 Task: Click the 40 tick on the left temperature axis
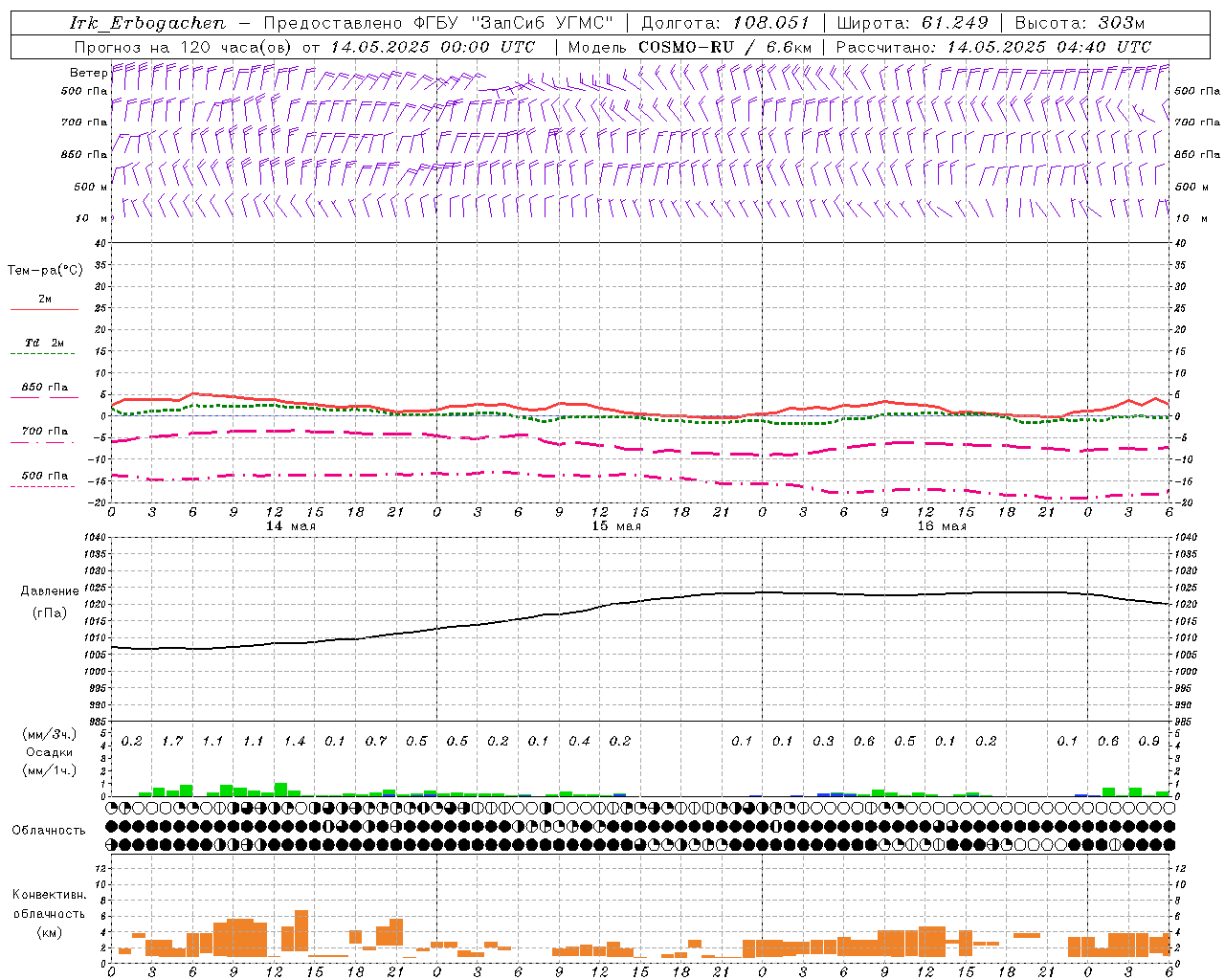(x=100, y=243)
